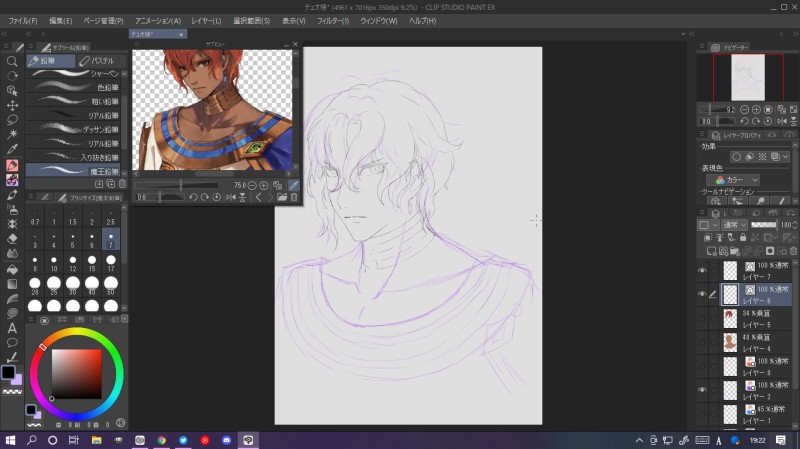
Task: Select the pink Pencil tool icon
Action: click(x=12, y=165)
